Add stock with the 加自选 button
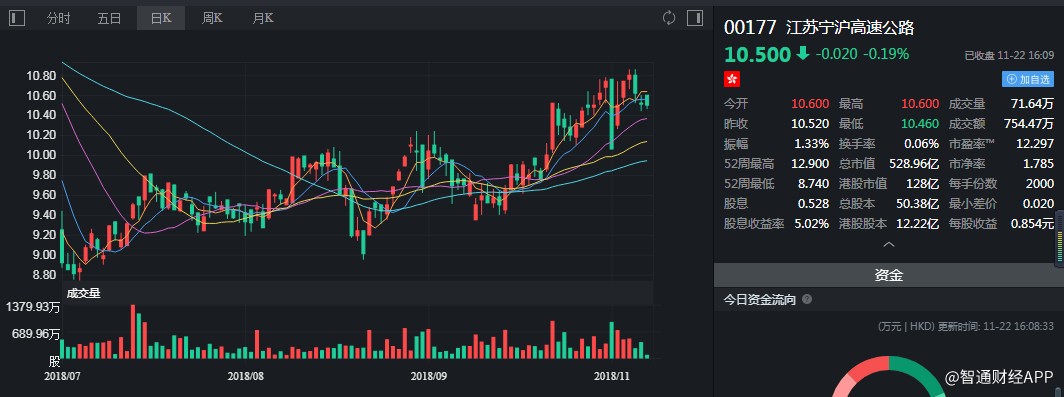 (x=1027, y=79)
